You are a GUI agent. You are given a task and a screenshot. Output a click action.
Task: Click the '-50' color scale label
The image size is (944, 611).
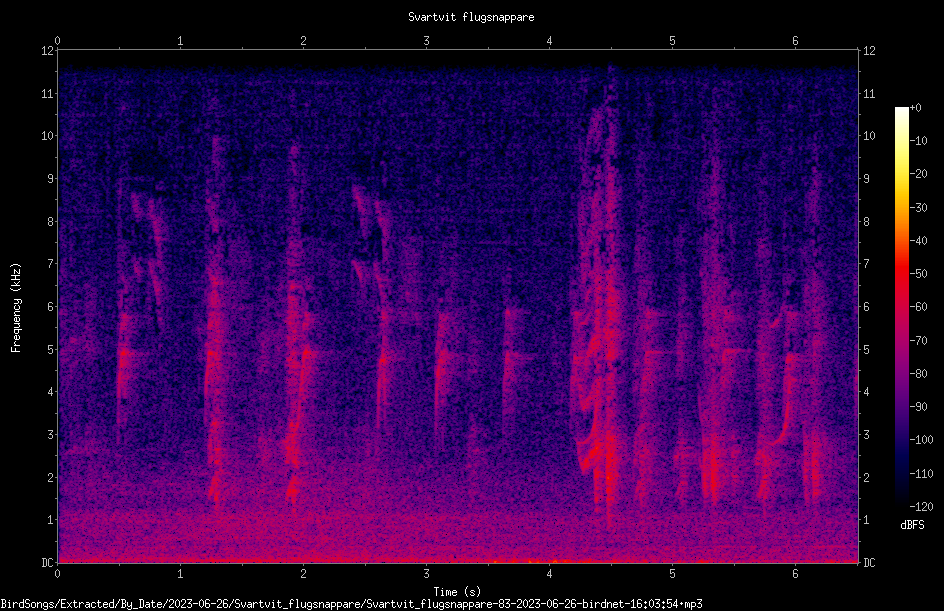(918, 274)
